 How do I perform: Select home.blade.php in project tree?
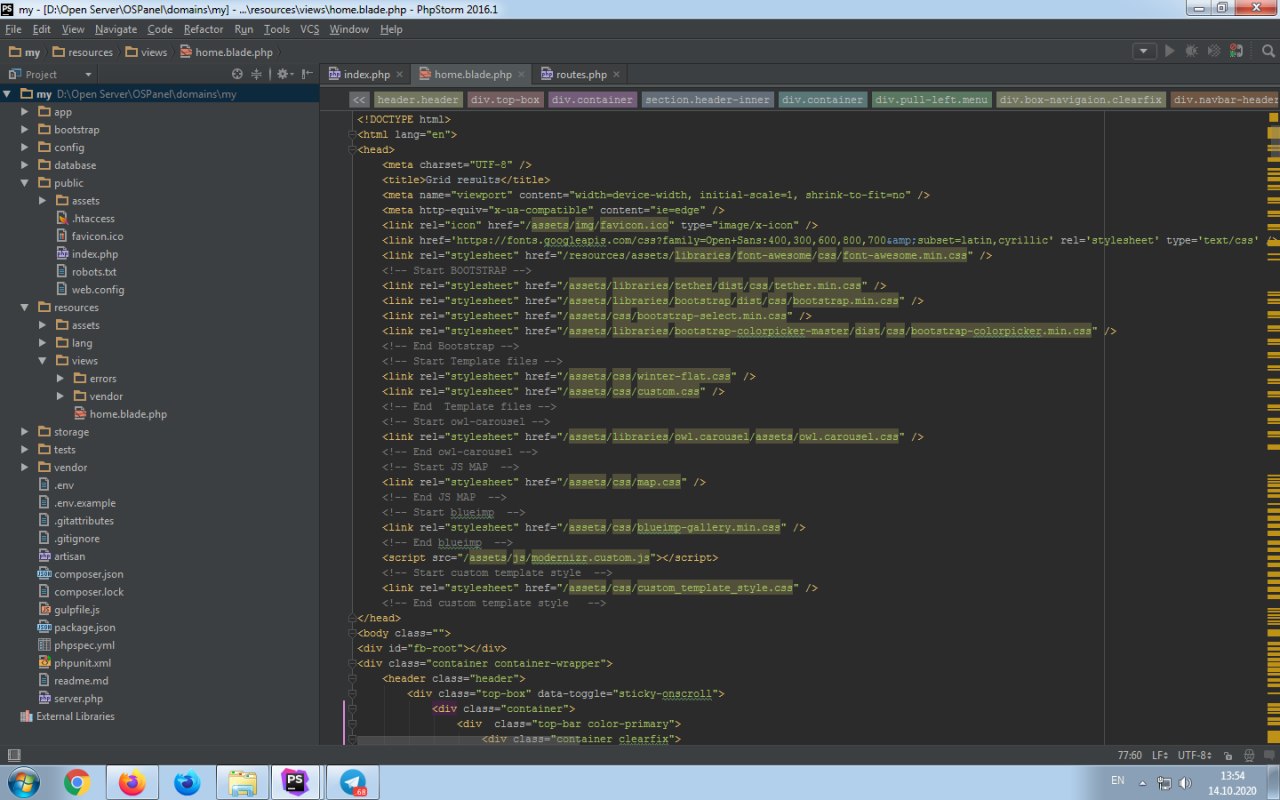[120, 414]
